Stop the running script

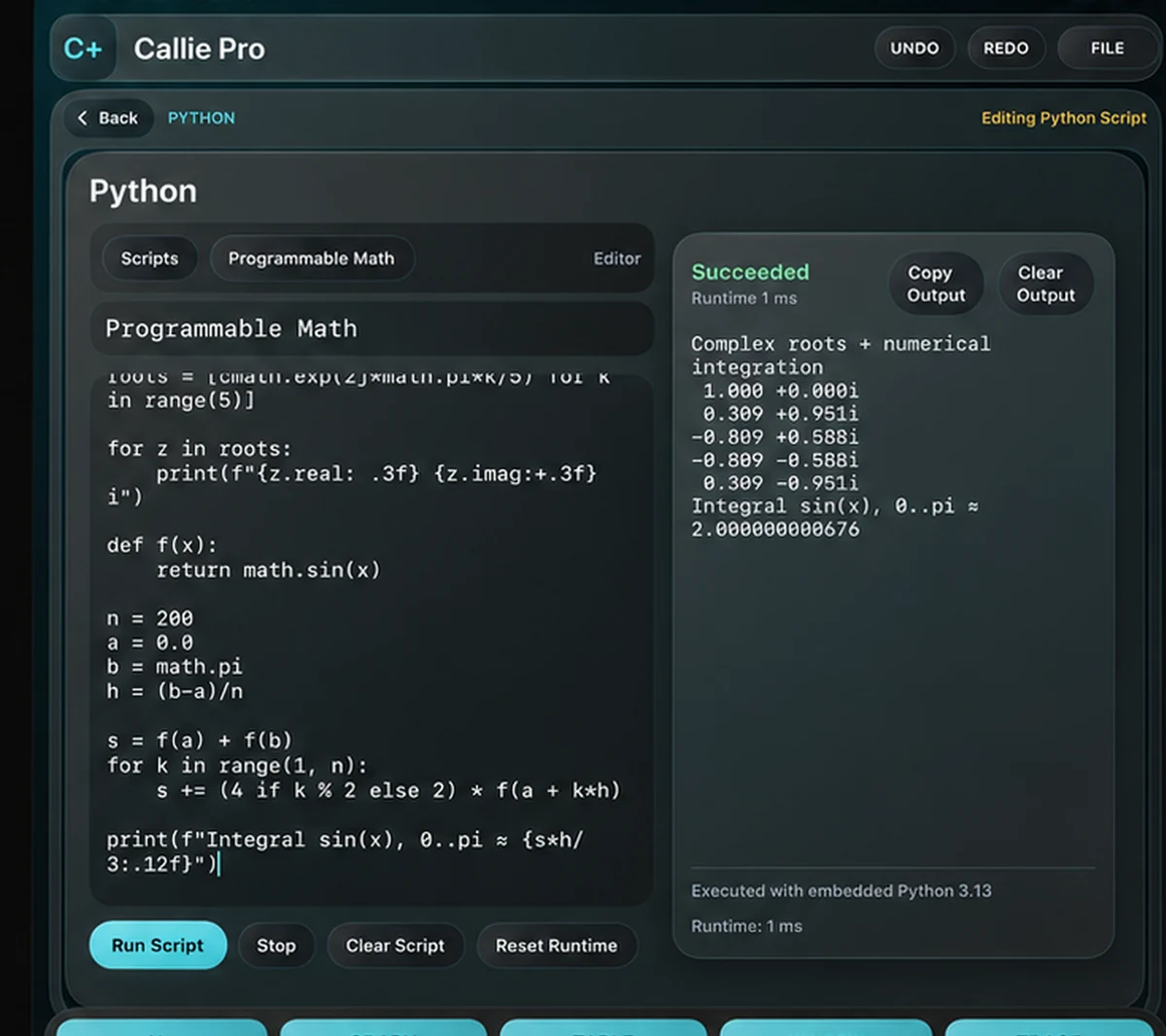tap(276, 946)
